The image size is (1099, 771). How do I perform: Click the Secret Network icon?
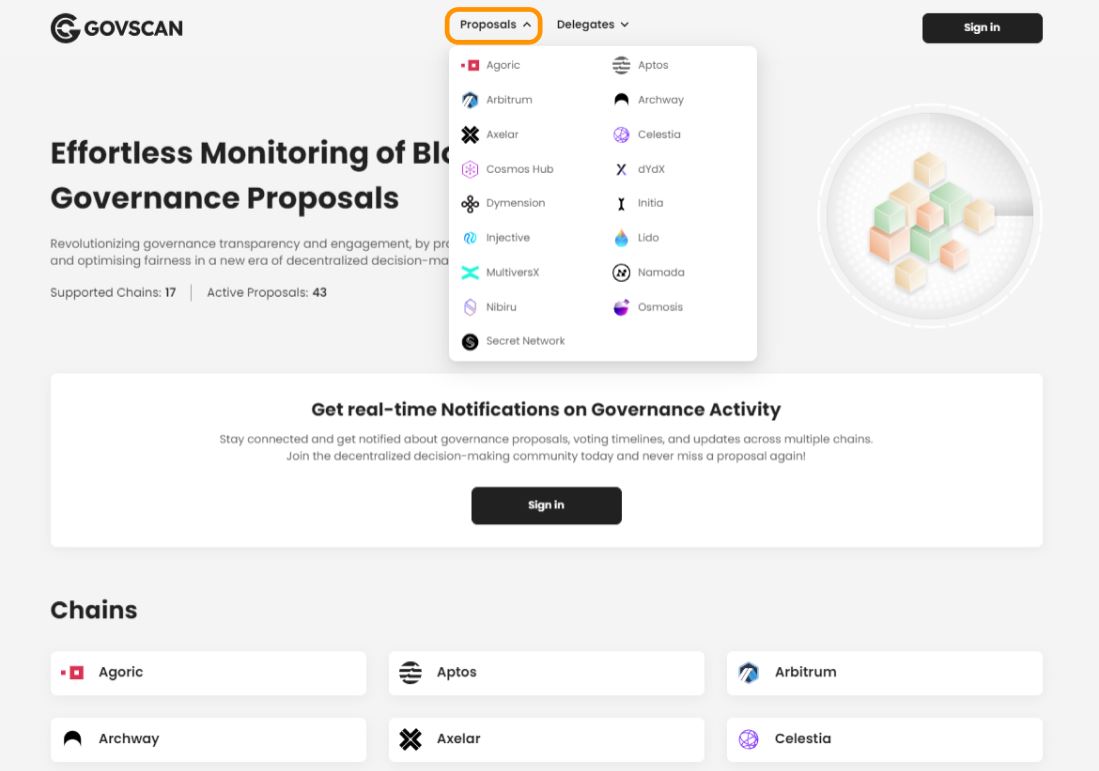[x=470, y=342]
